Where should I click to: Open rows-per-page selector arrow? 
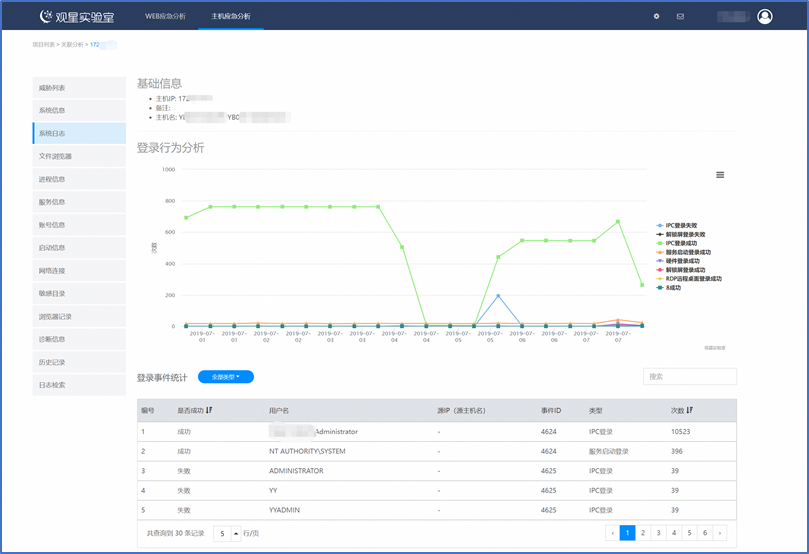coord(236,533)
